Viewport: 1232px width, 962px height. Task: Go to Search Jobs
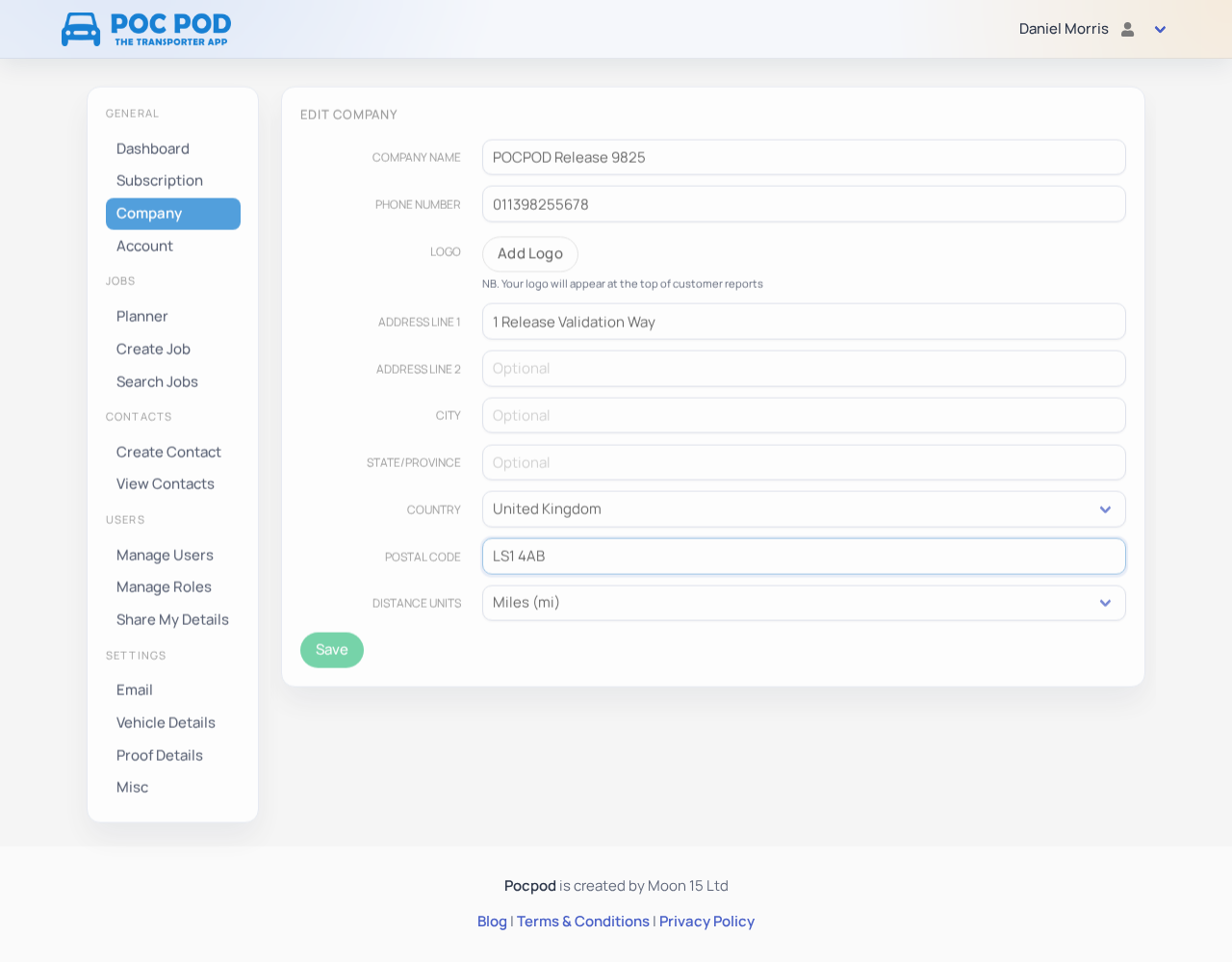pos(173,382)
